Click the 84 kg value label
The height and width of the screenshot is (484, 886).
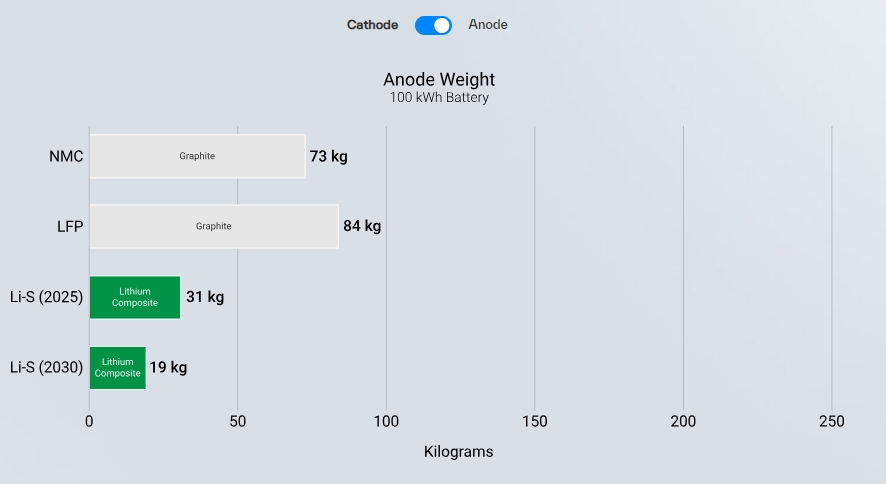click(362, 226)
